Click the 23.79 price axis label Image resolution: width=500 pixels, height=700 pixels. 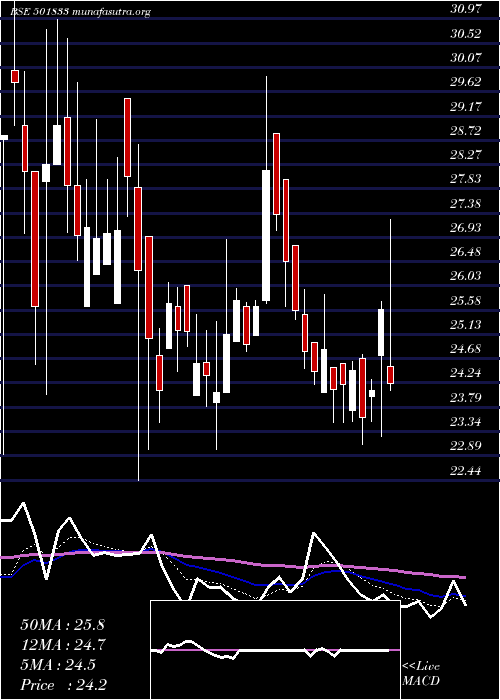pos(466,397)
